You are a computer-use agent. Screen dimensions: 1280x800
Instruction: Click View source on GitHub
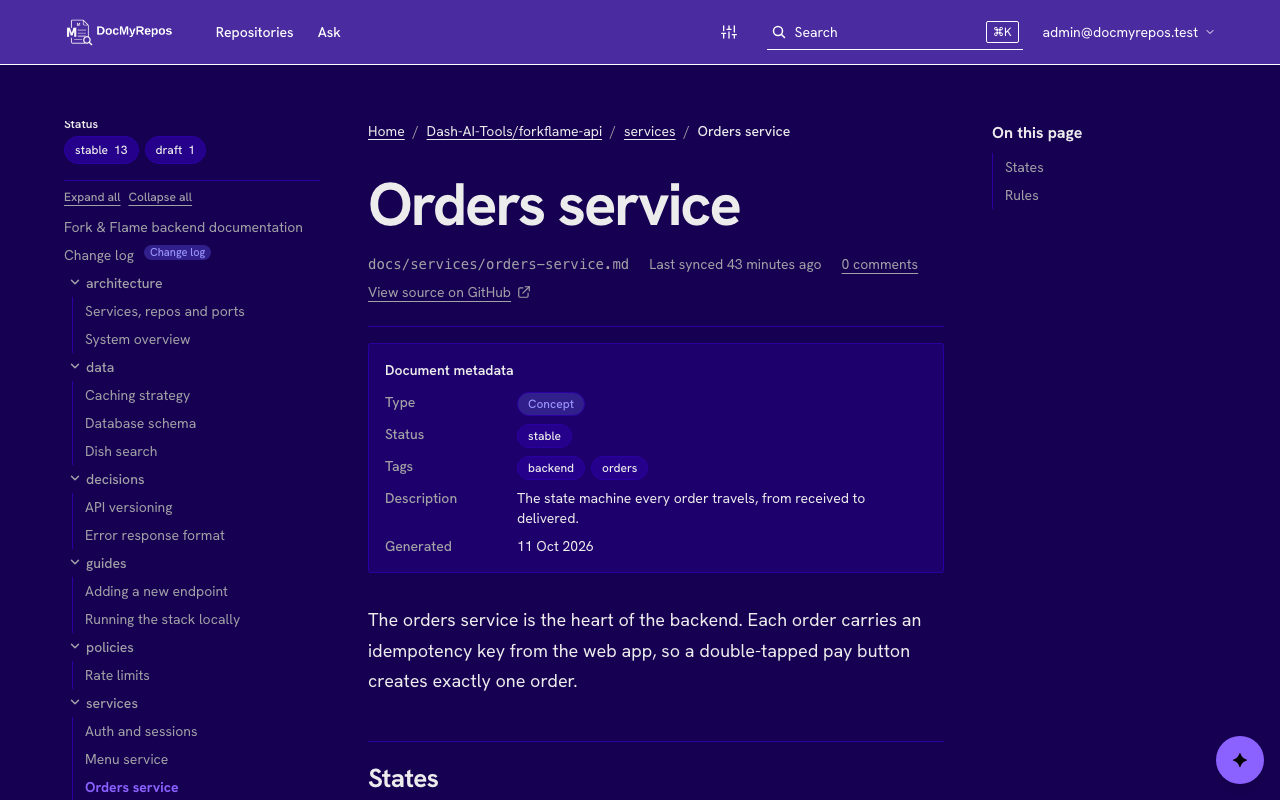(439, 292)
